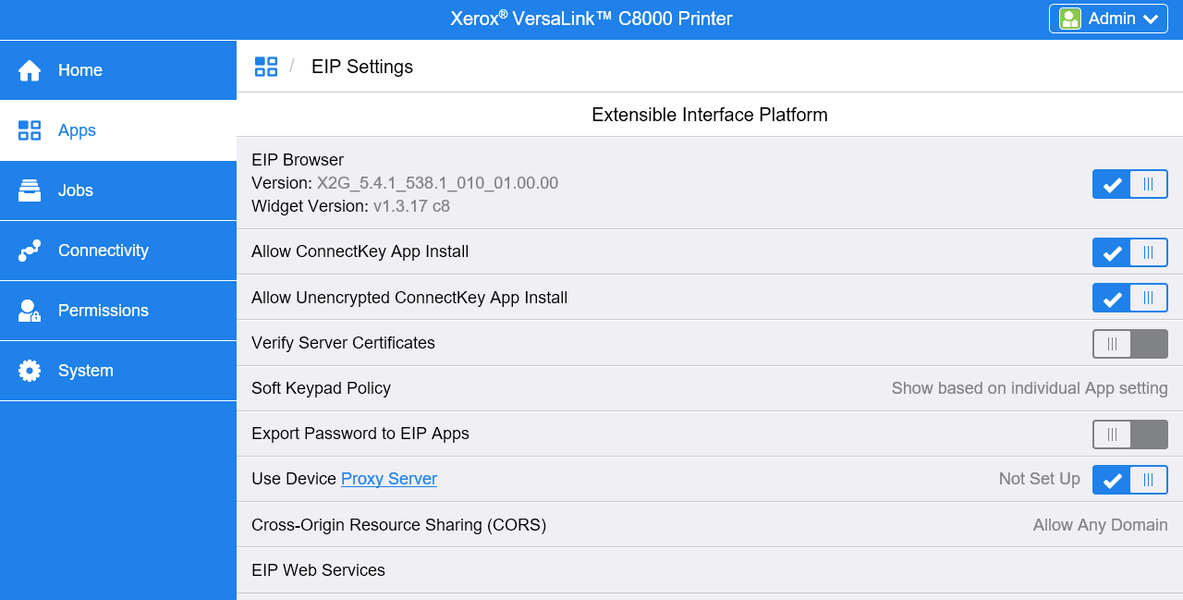Click the Jobs tray icon in sidebar
1183x600 pixels.
click(30, 190)
